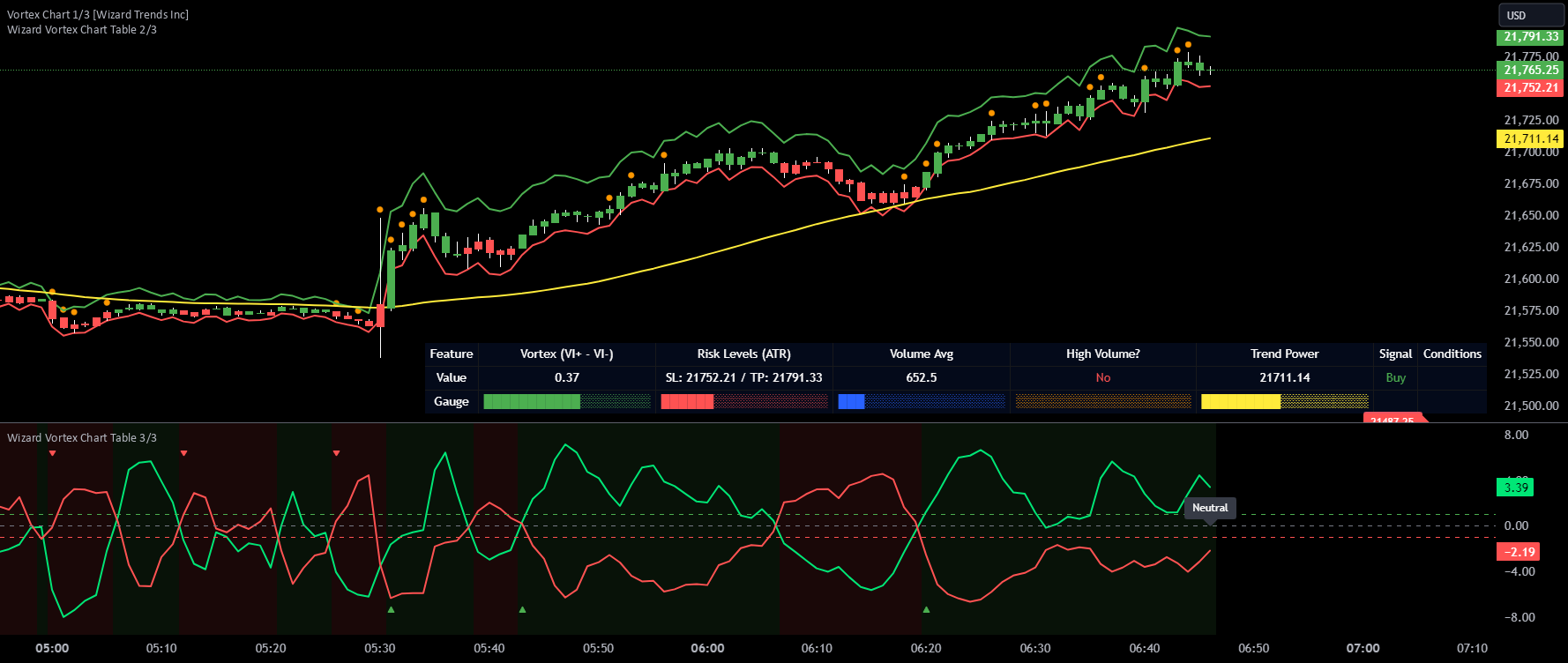
Task: Click the red No value in table
Action: [1103, 377]
